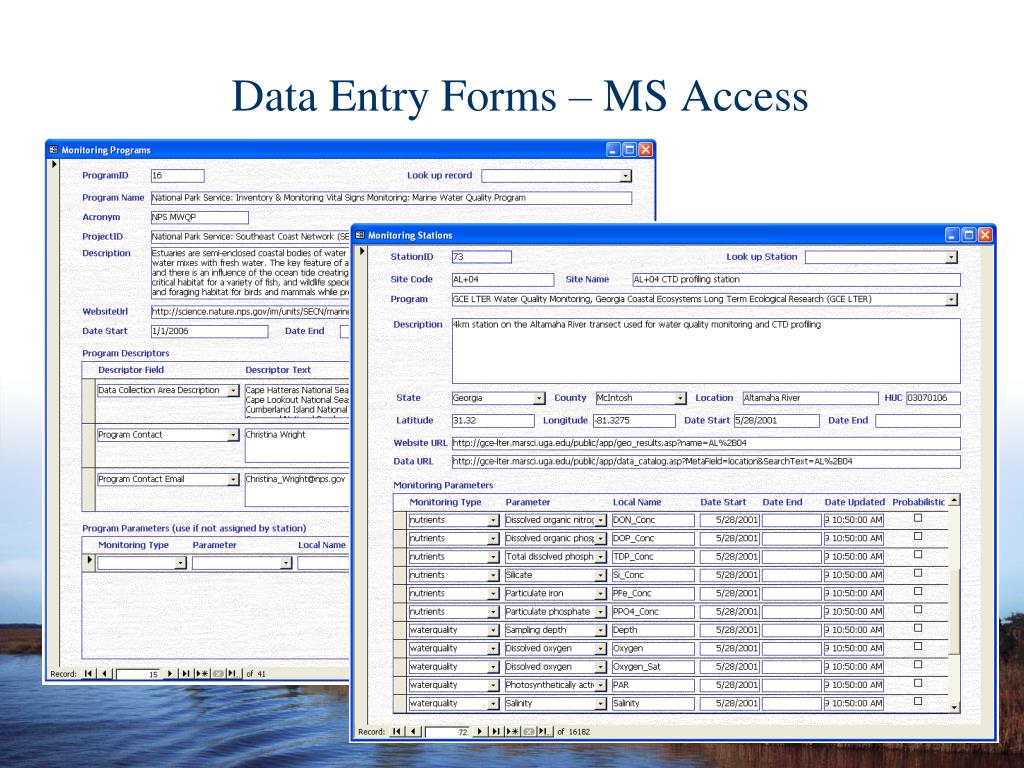
Task: Click the ProgramID field containing 16
Action: [178, 176]
